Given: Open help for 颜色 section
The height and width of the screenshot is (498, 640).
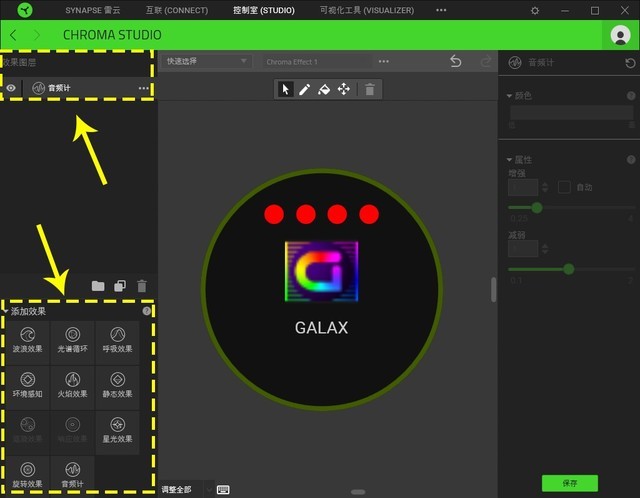Looking at the screenshot, I should pyautogui.click(x=631, y=96).
